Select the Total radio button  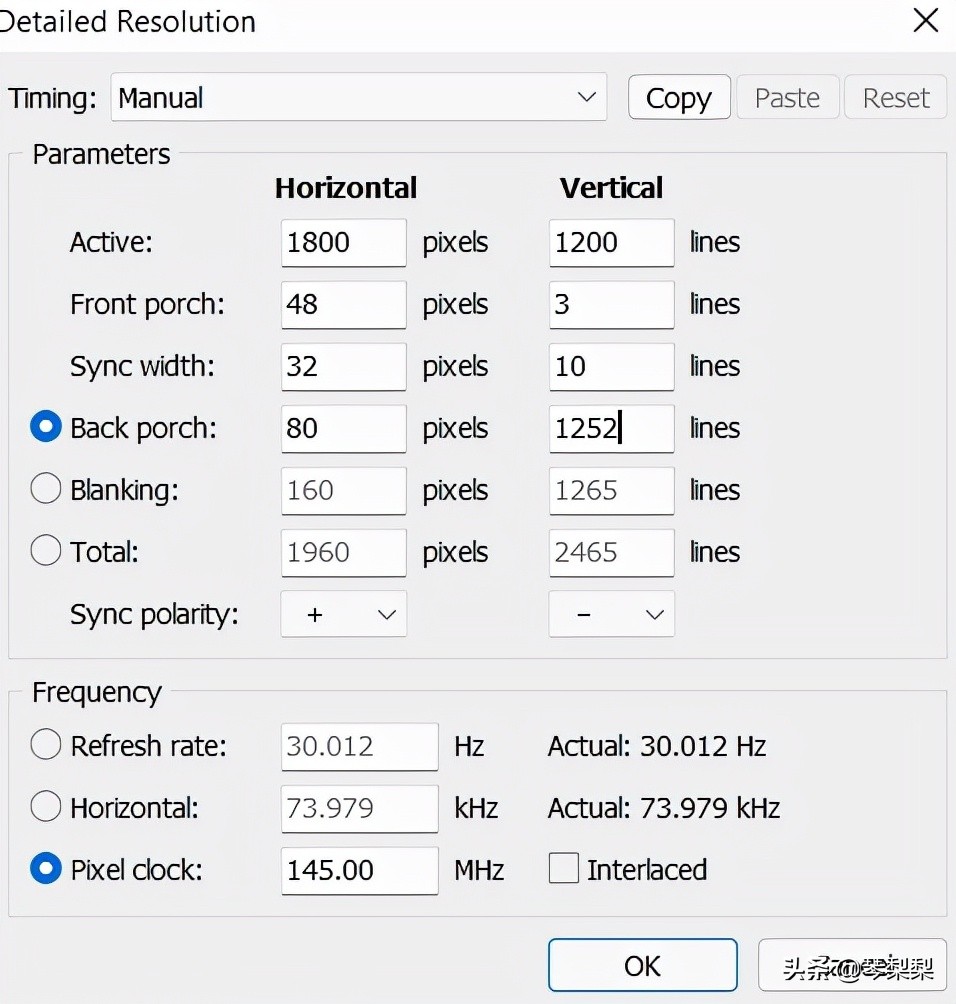(x=45, y=550)
